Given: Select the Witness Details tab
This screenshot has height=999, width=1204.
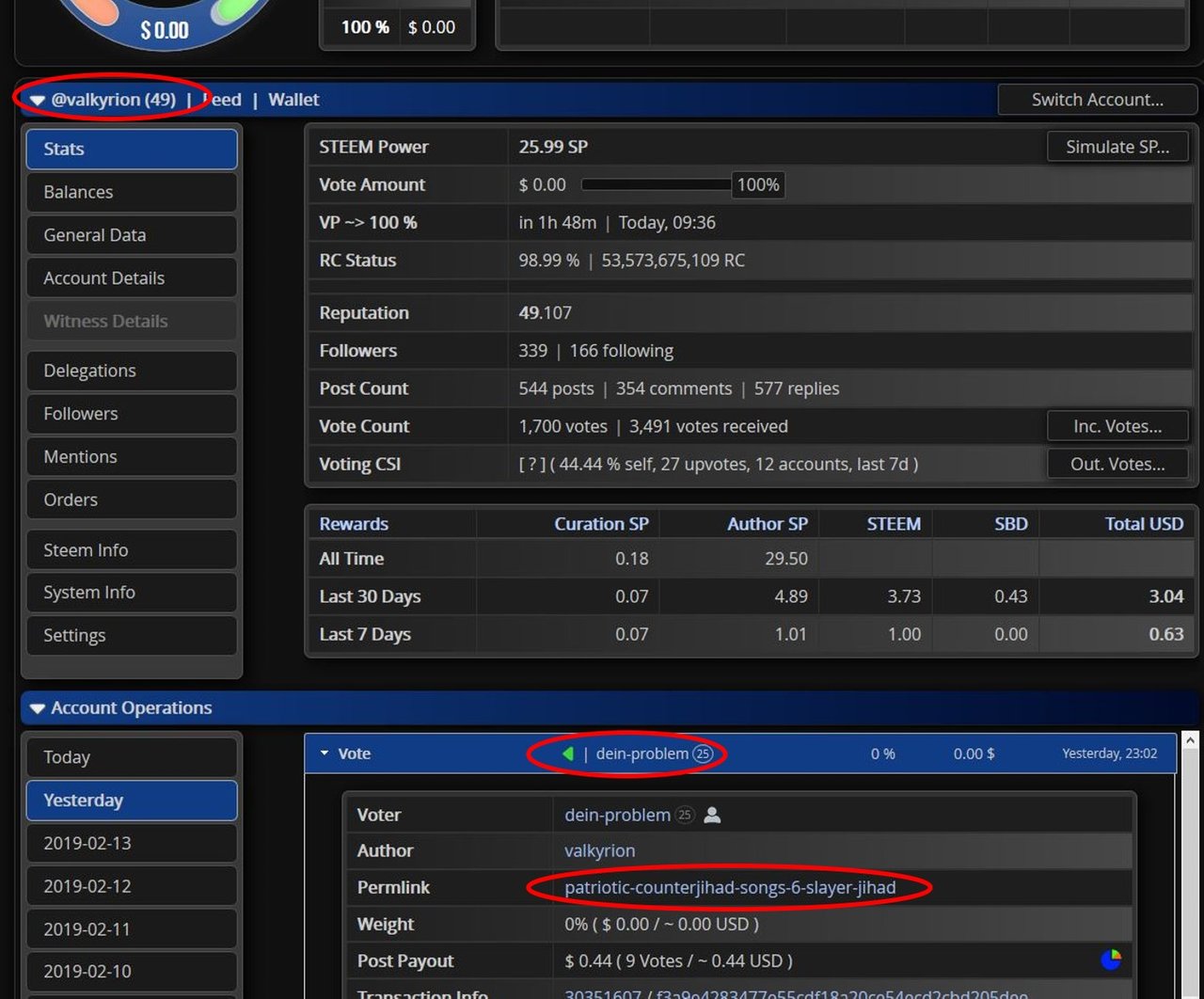Looking at the screenshot, I should [132, 321].
